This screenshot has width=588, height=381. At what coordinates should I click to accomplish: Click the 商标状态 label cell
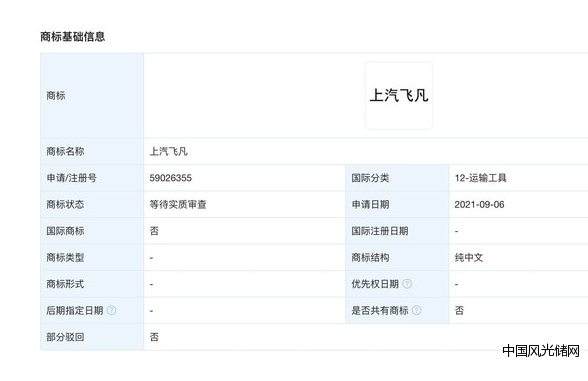pyautogui.click(x=92, y=204)
